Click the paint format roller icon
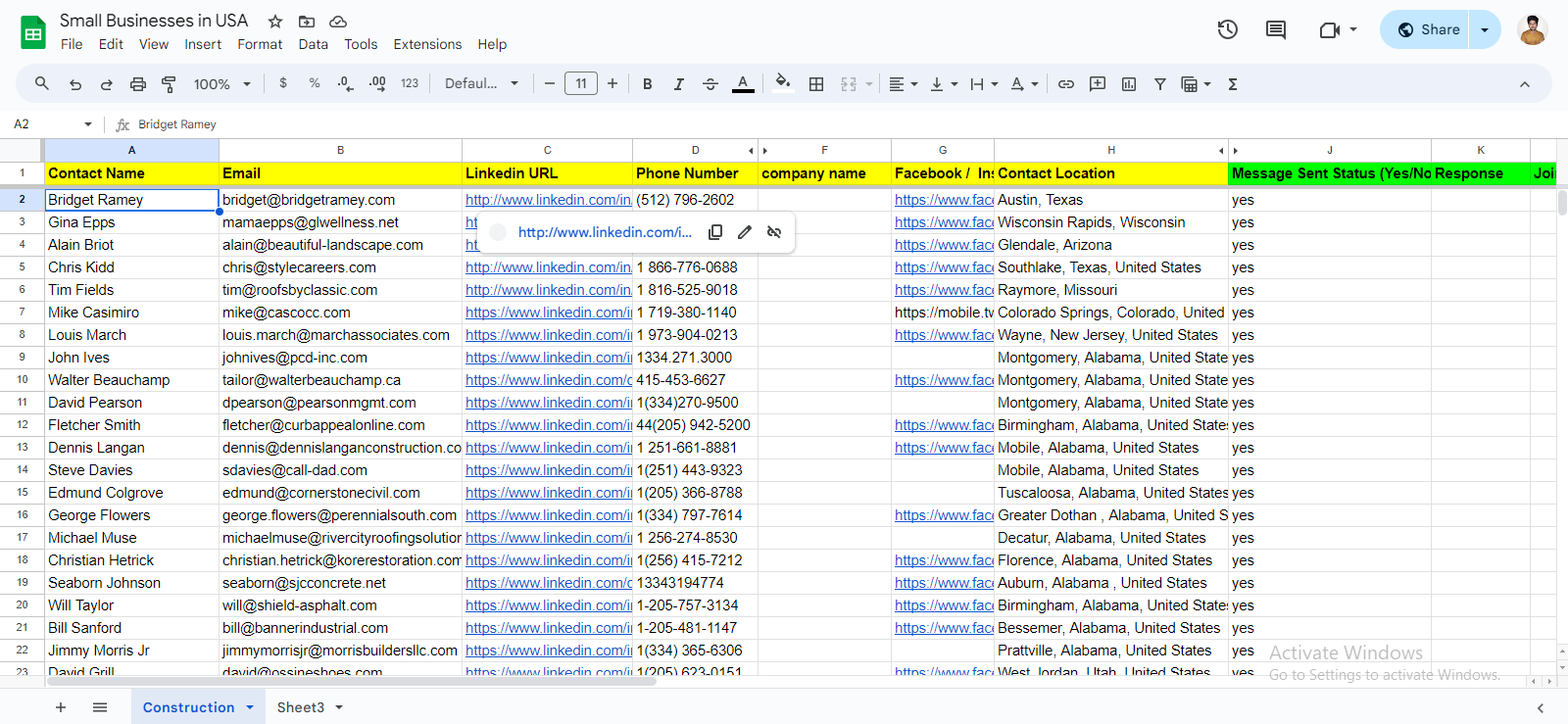Viewport: 1568px width, 724px height. coord(169,84)
